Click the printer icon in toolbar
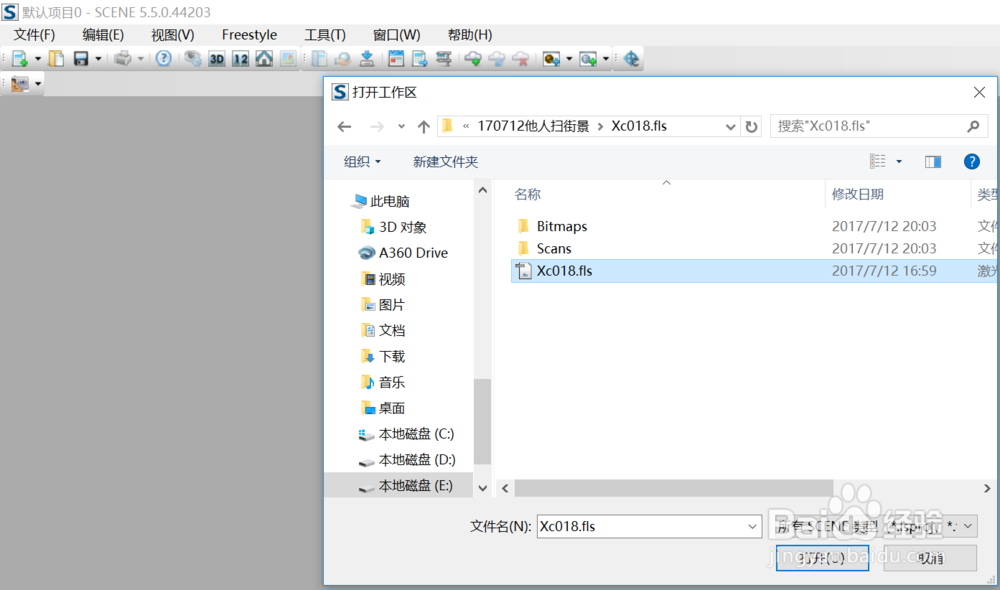 point(122,59)
